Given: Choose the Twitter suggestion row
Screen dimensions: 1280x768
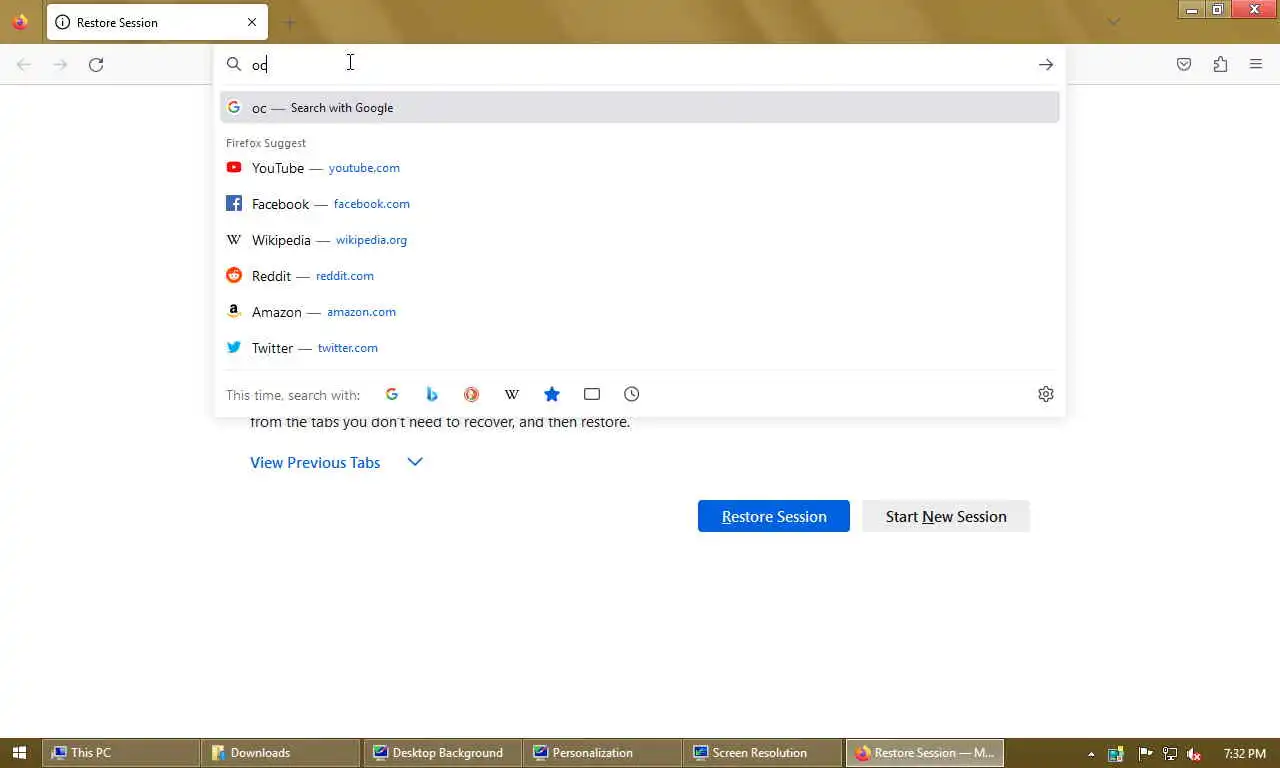Looking at the screenshot, I should point(640,348).
